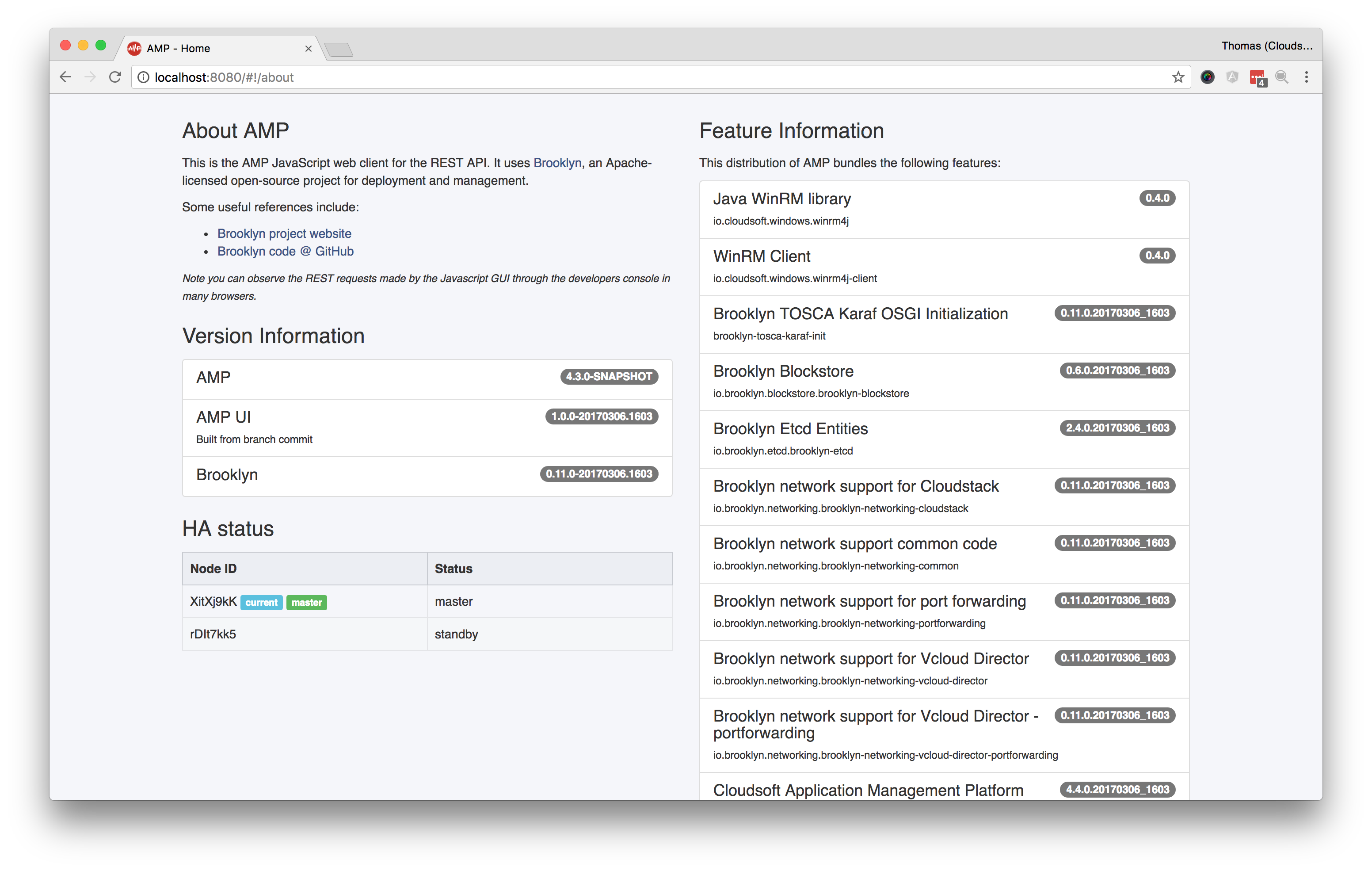Click the HA status heading
The width and height of the screenshot is (1372, 871).
228,529
